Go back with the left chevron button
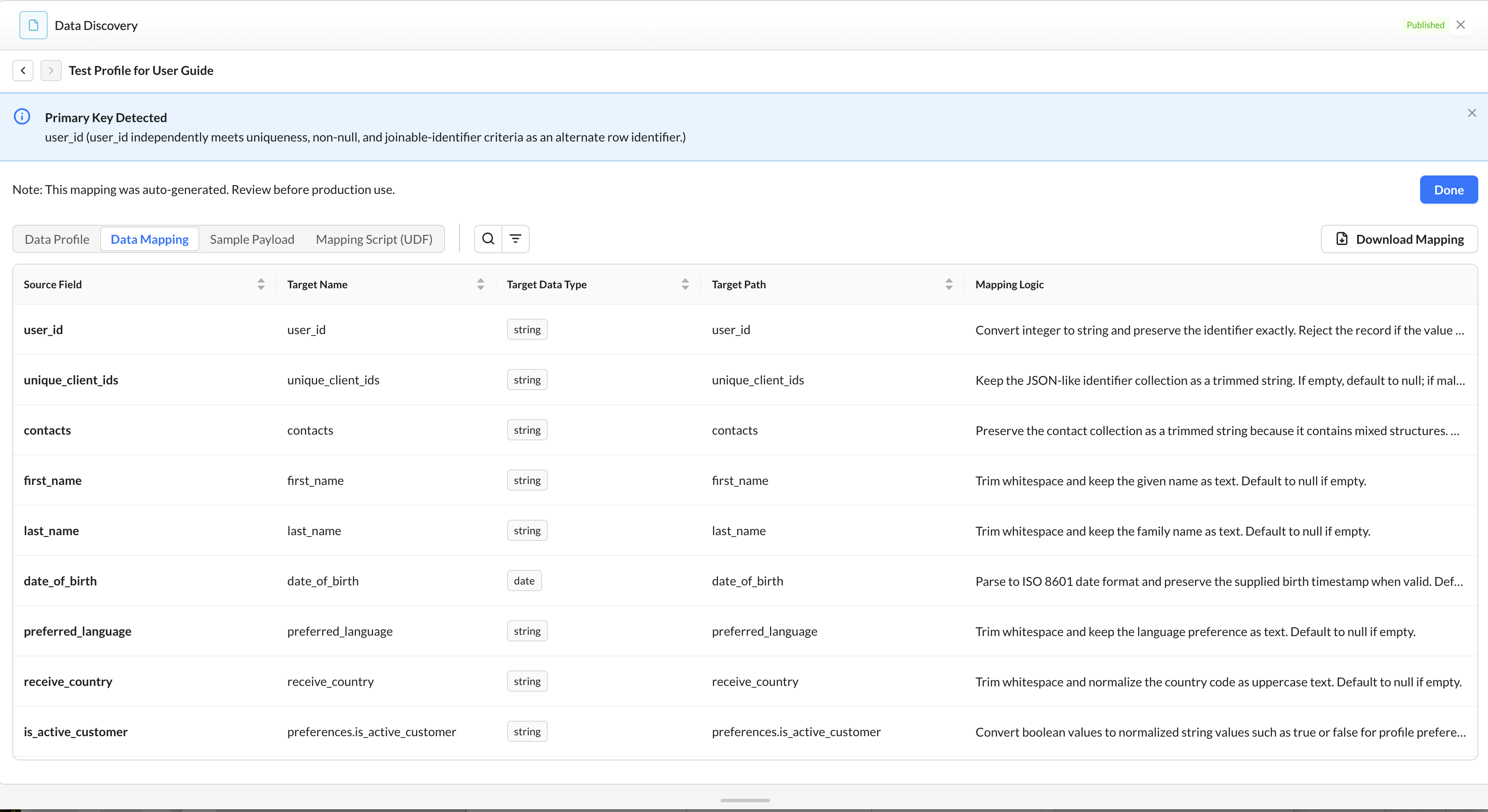 click(x=23, y=71)
